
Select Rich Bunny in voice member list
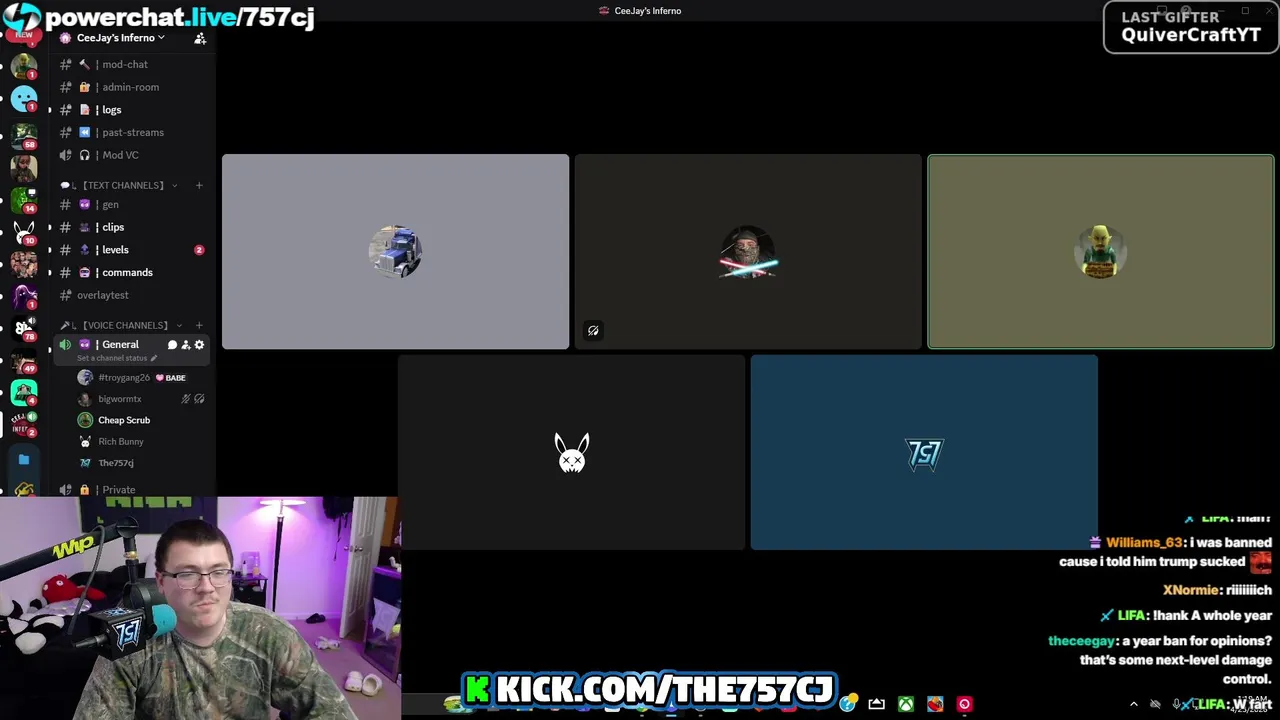[140, 441]
